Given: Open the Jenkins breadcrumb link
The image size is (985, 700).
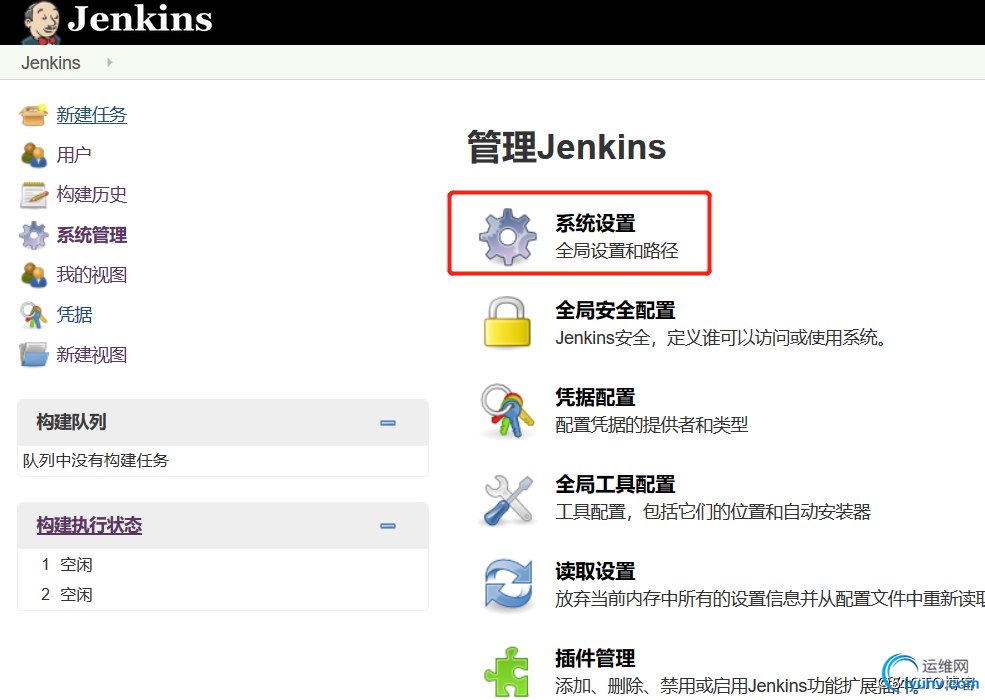Looking at the screenshot, I should tap(51, 63).
